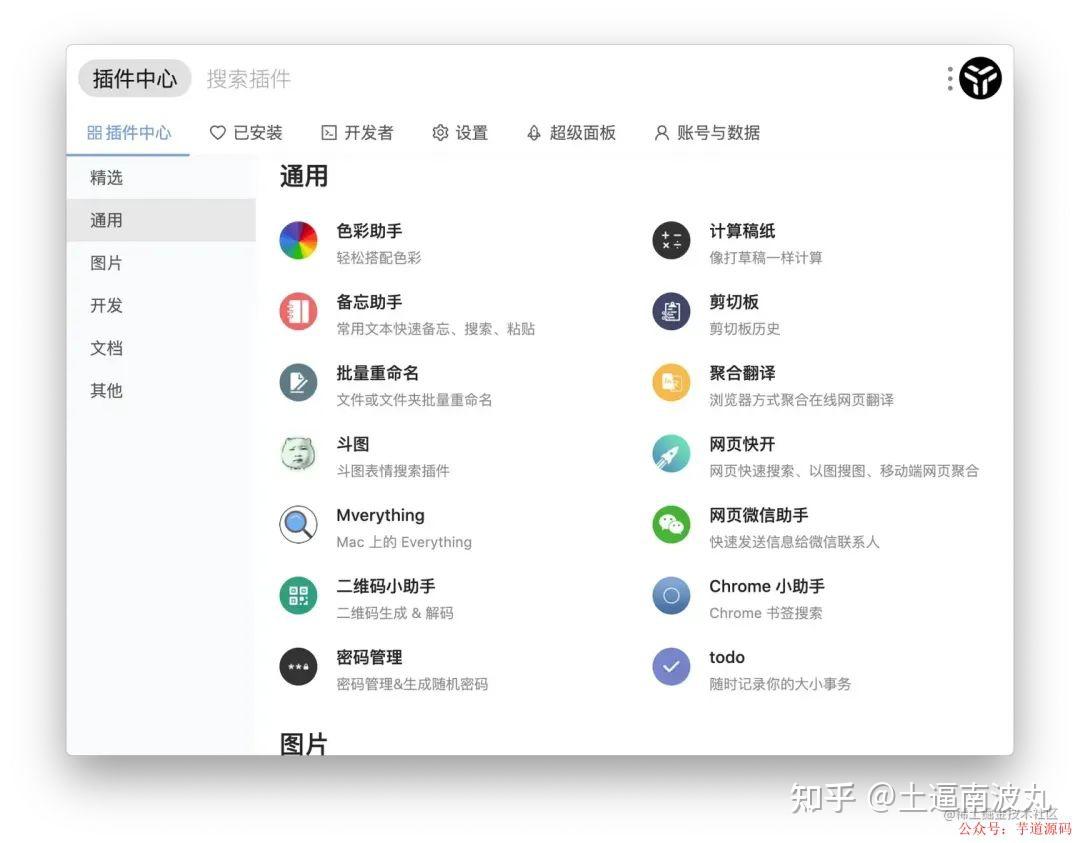The image size is (1080, 843).
Task: Click description 二维码生成 & 解码
Action: pos(395,613)
